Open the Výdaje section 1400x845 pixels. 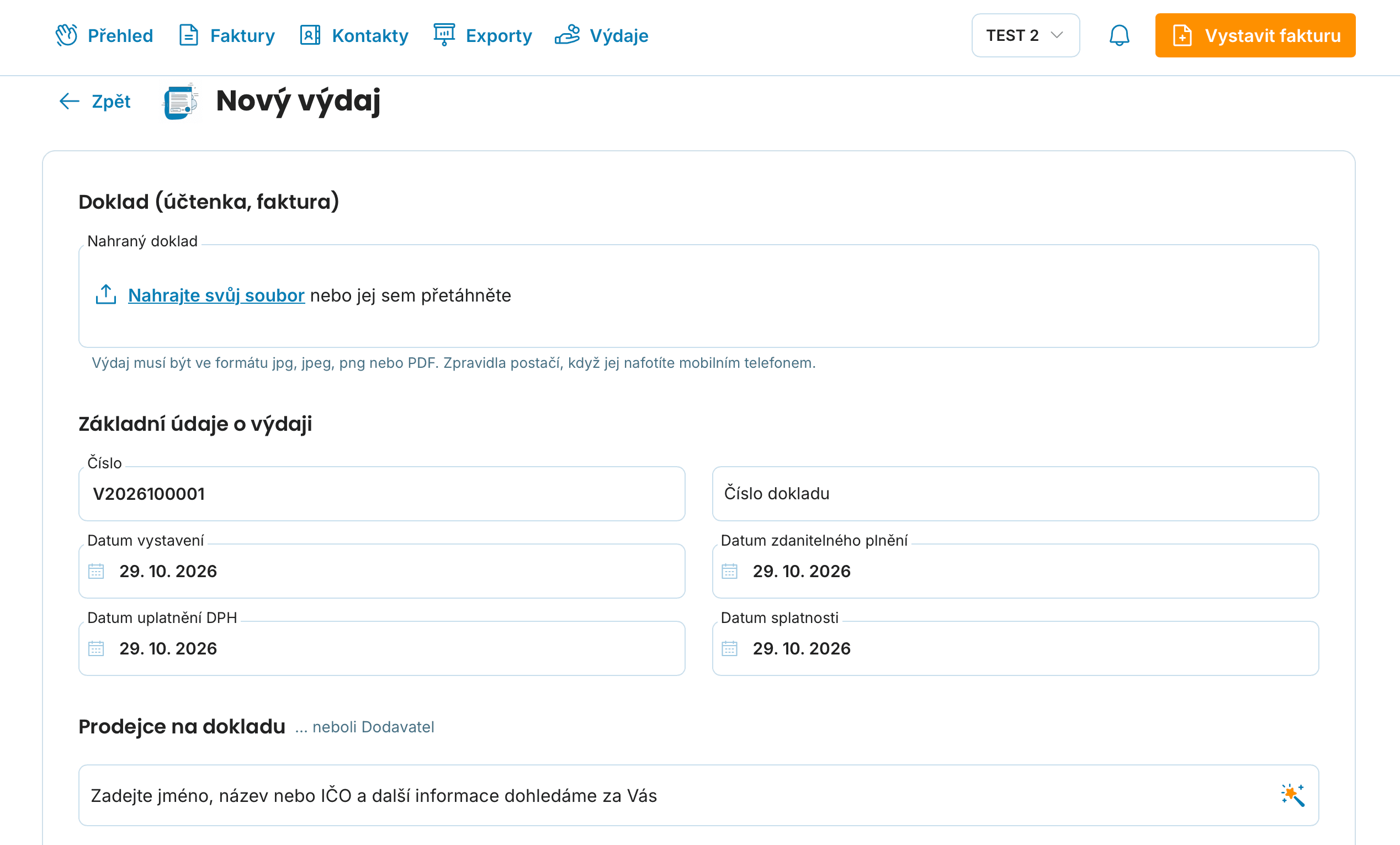[601, 35]
